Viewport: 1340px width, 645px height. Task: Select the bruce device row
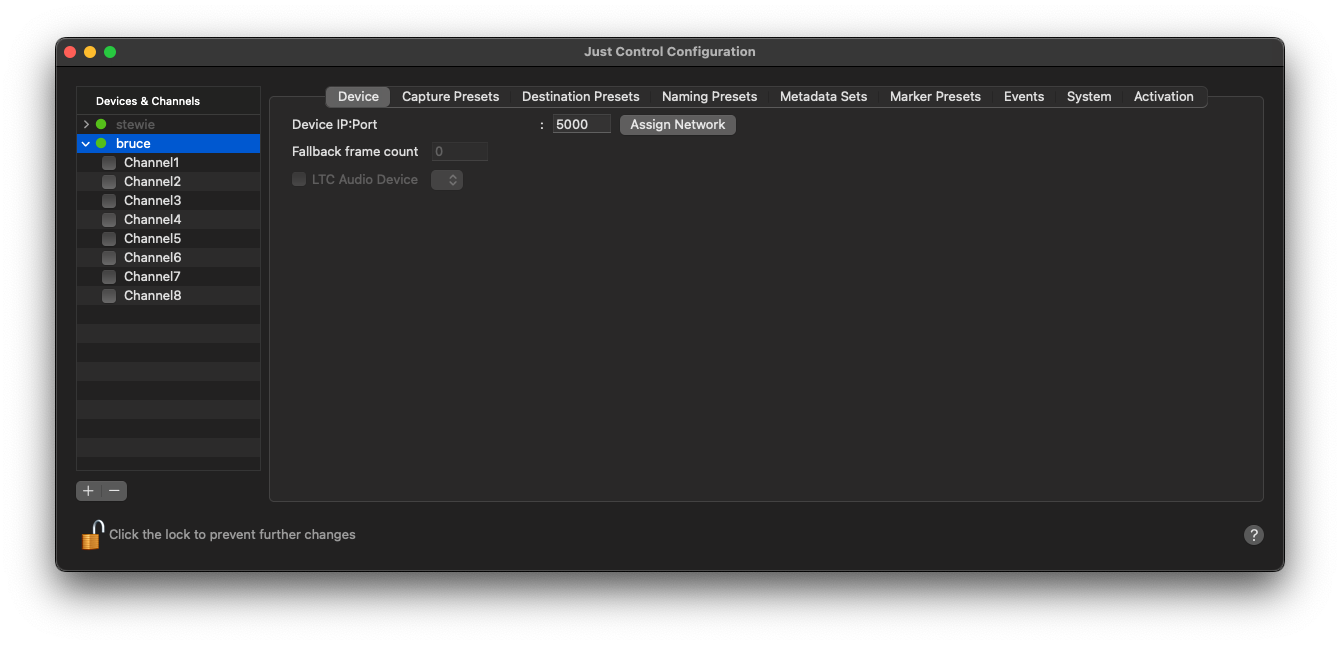[168, 144]
